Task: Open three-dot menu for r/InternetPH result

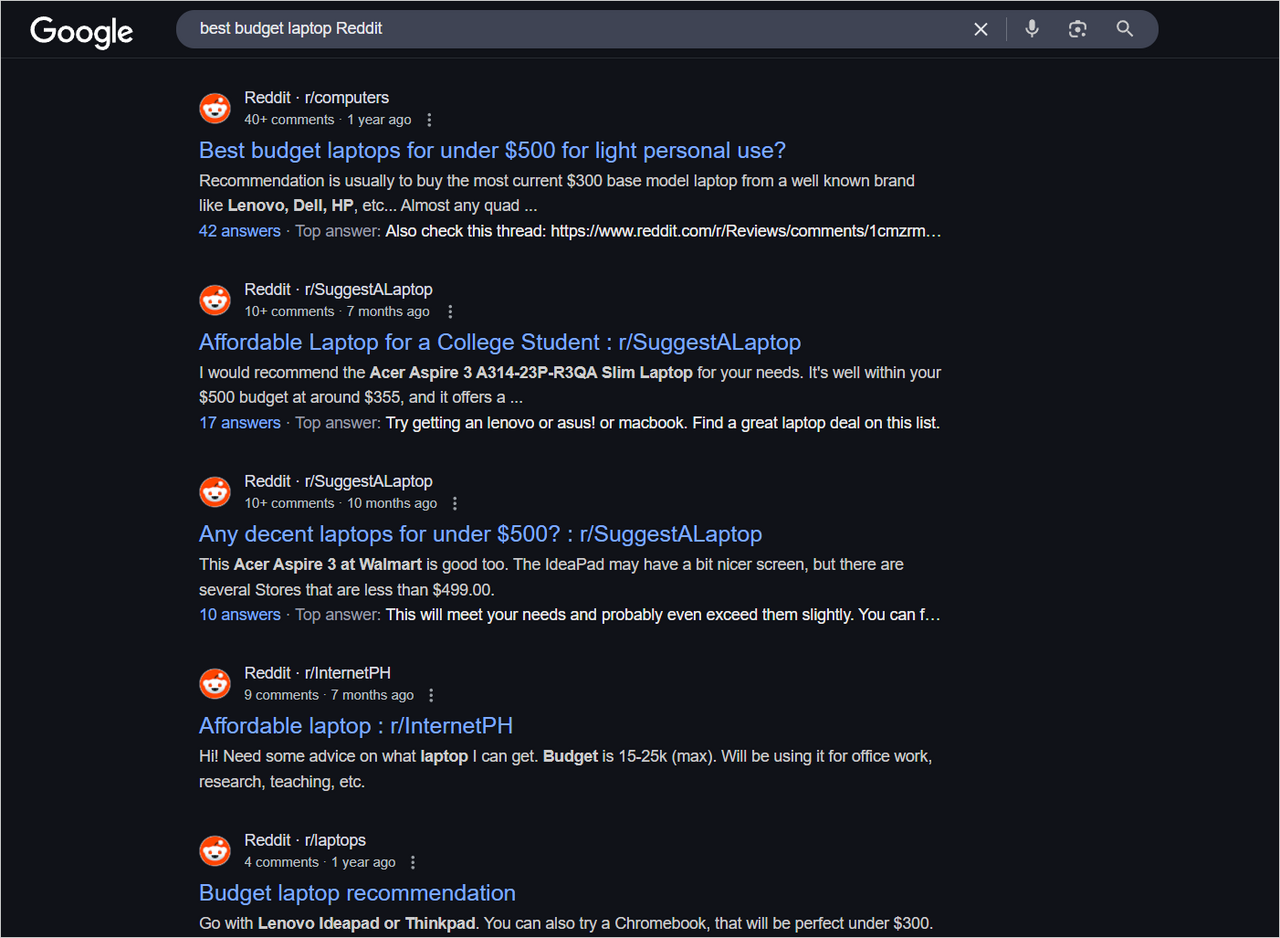Action: click(432, 695)
